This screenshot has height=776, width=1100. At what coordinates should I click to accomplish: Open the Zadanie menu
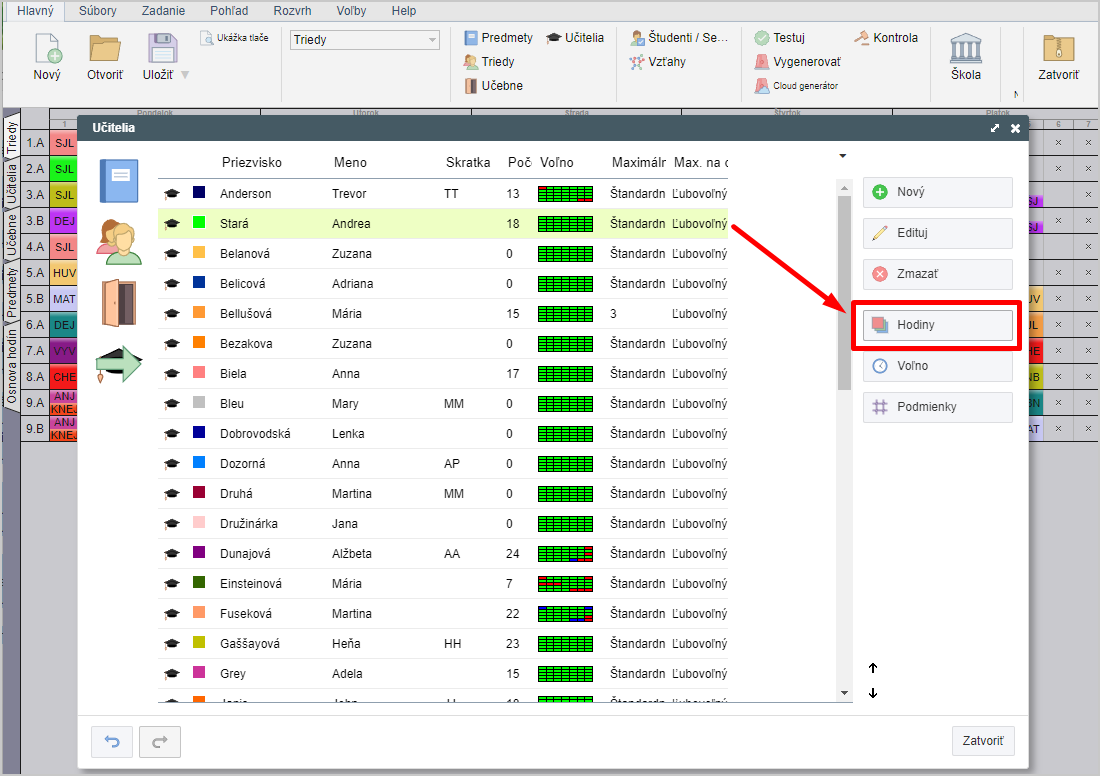(x=163, y=11)
